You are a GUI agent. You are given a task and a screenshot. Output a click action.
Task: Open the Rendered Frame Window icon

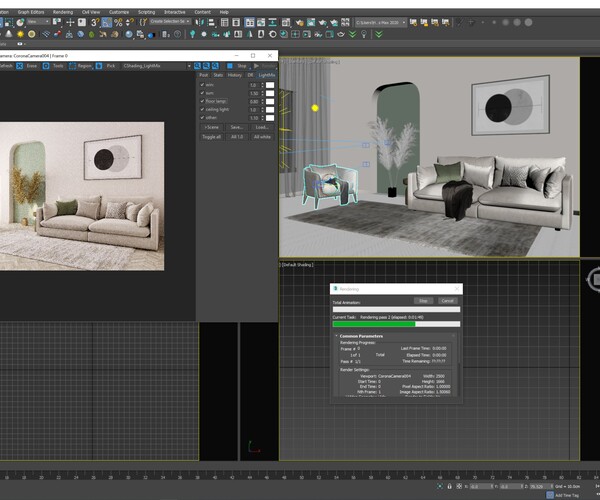click(311, 23)
